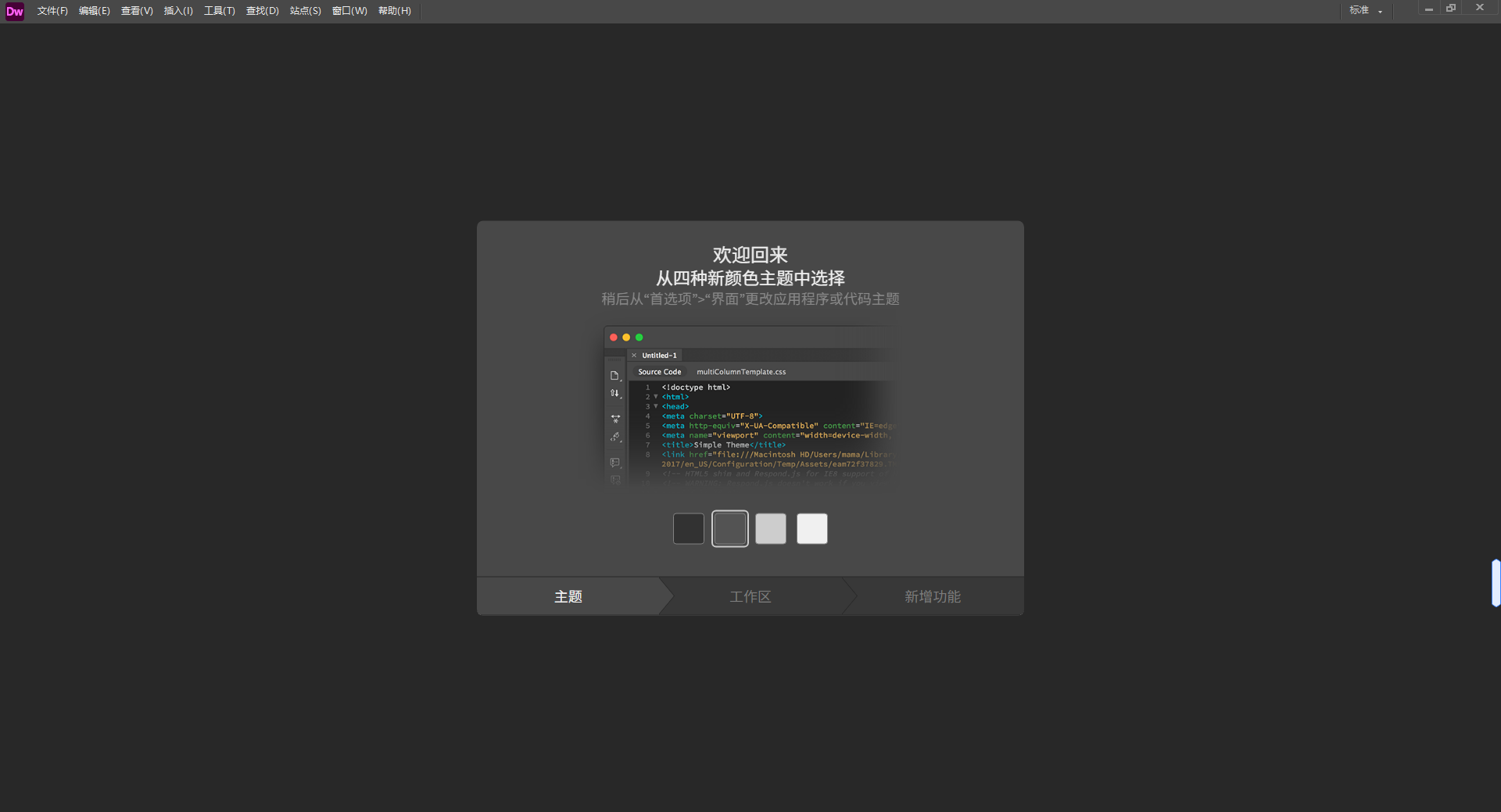1501x812 pixels.
Task: Pick the light gray theme swatch
Action: 771,529
